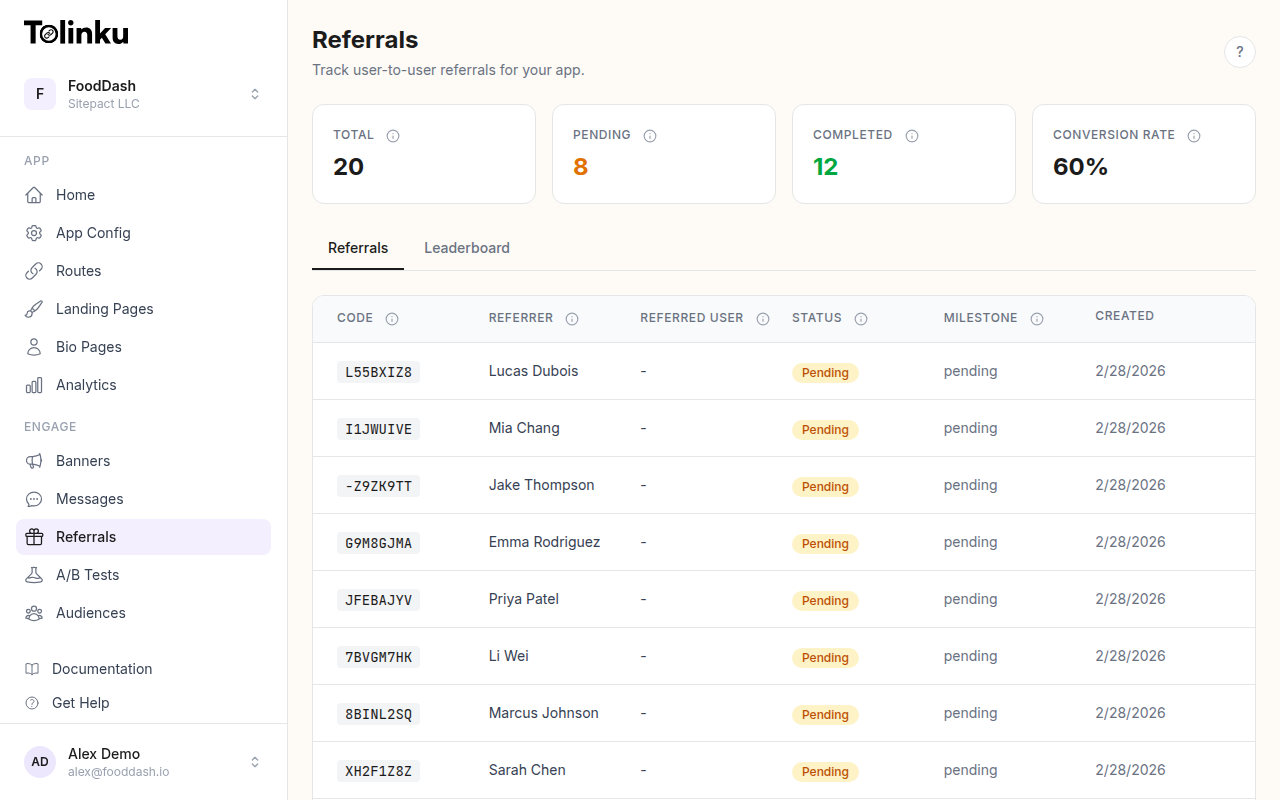Screen dimensions: 1280x800
Task: Switch to the Leaderboard tab
Action: pyautogui.click(x=467, y=247)
